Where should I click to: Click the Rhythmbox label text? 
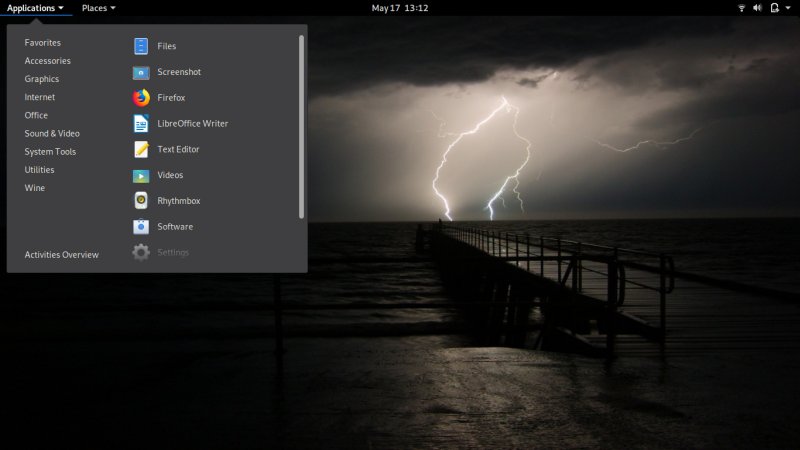pyautogui.click(x=179, y=201)
